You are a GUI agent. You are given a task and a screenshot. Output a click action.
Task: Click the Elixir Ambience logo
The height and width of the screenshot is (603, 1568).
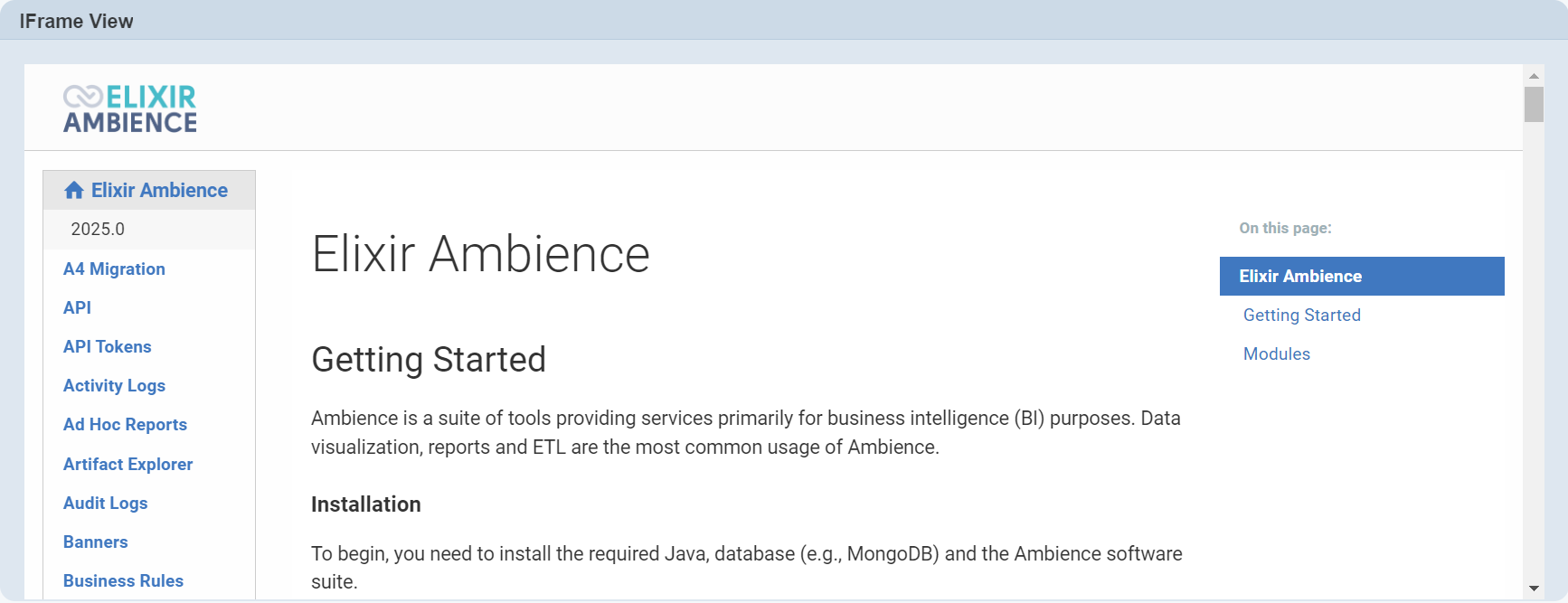pos(130,108)
